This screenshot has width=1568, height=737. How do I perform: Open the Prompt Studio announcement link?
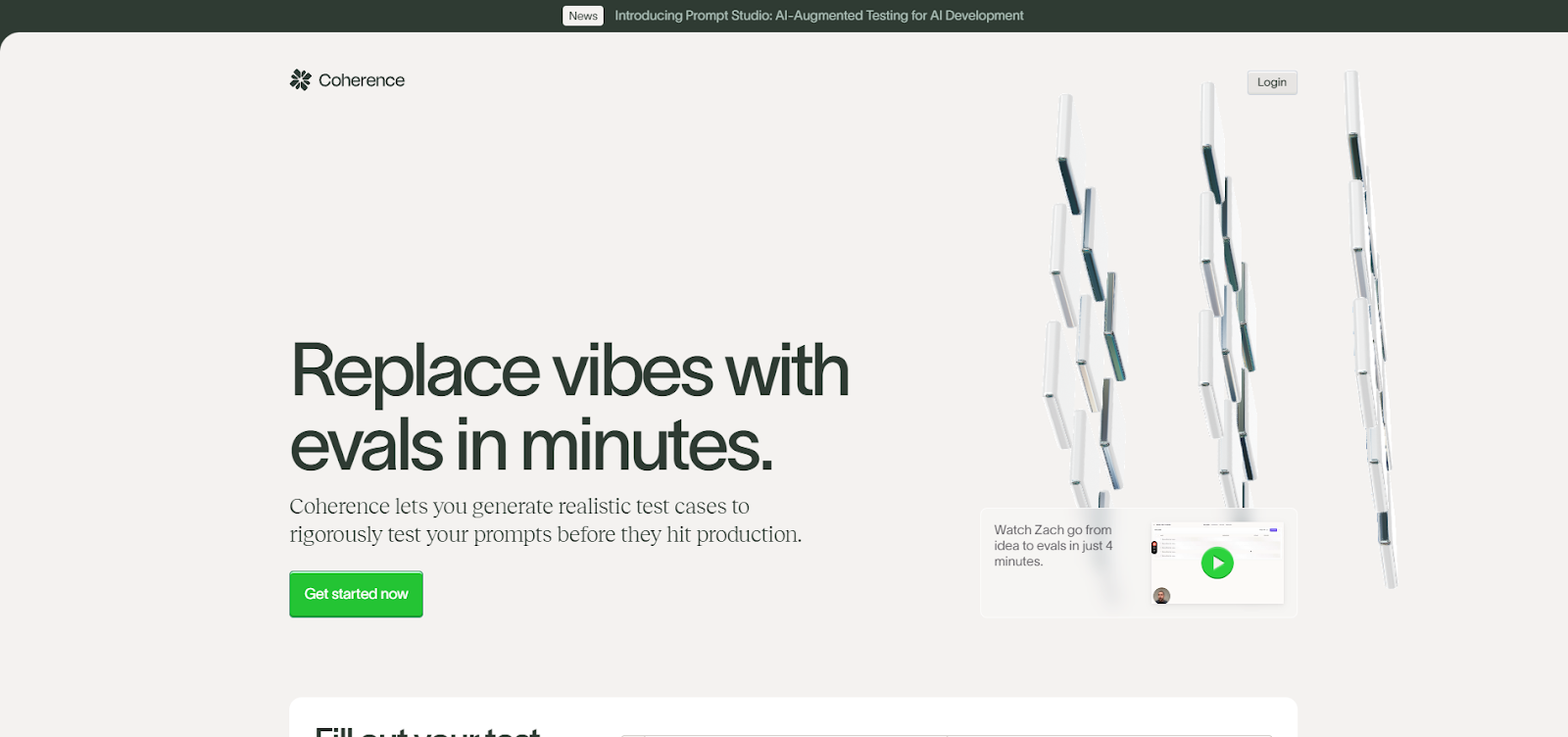819,16
